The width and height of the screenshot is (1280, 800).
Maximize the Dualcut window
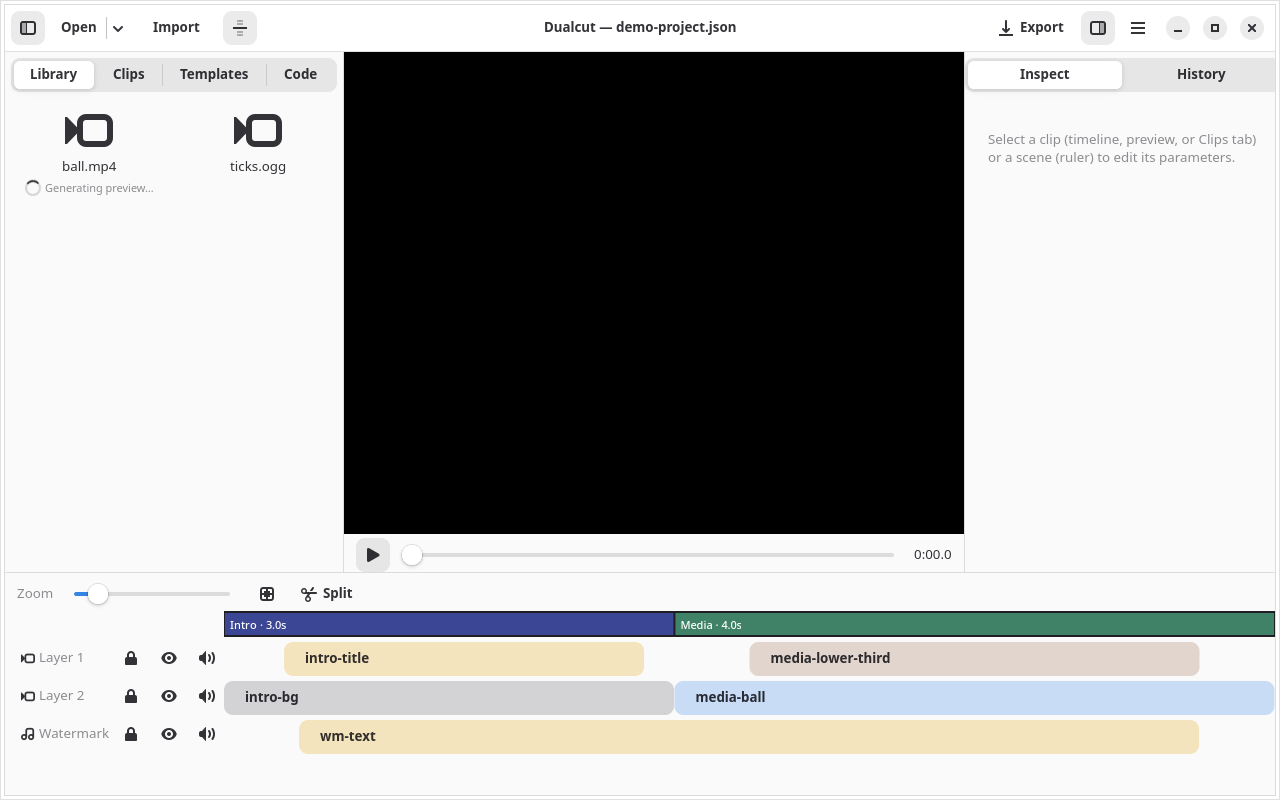pyautogui.click(x=1215, y=28)
